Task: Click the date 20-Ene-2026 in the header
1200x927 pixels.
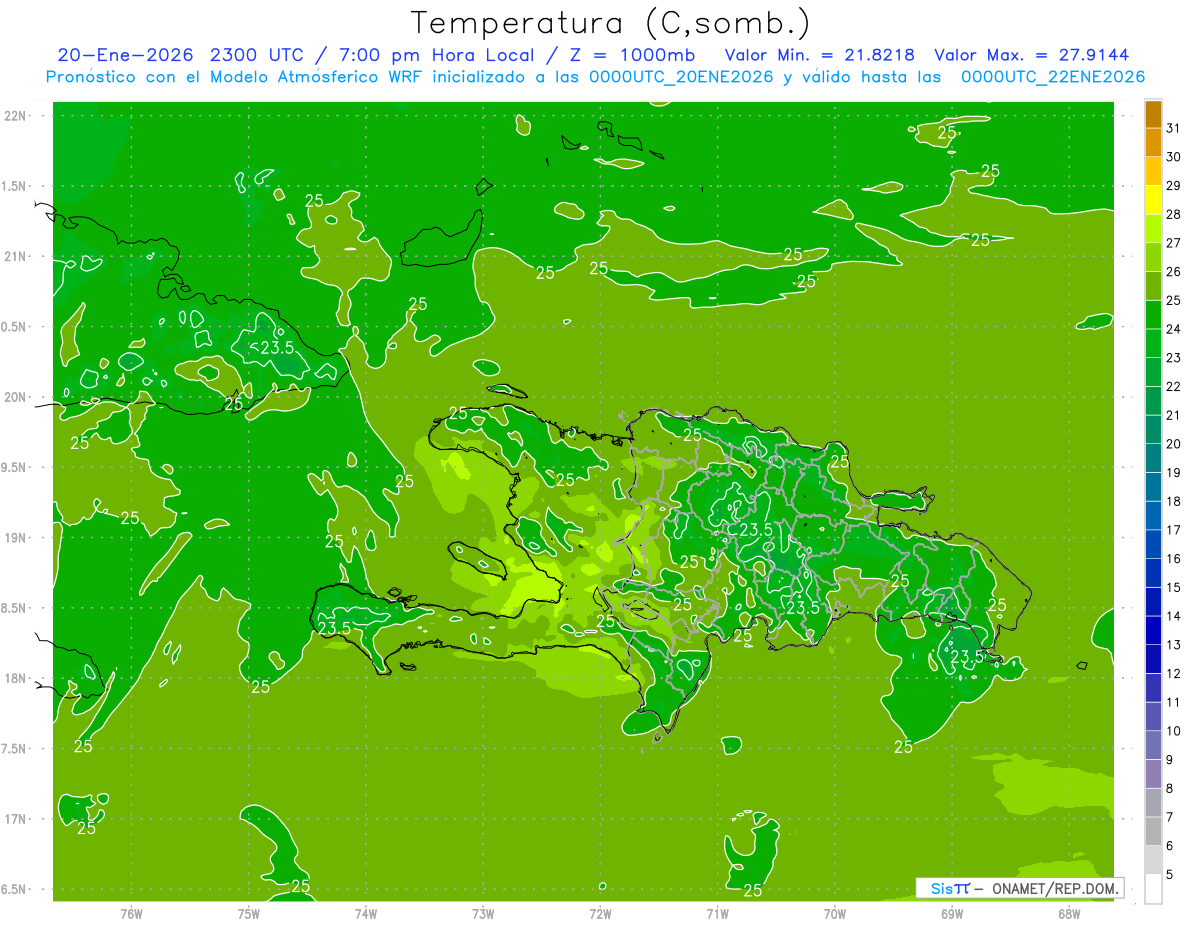Action: (126, 55)
